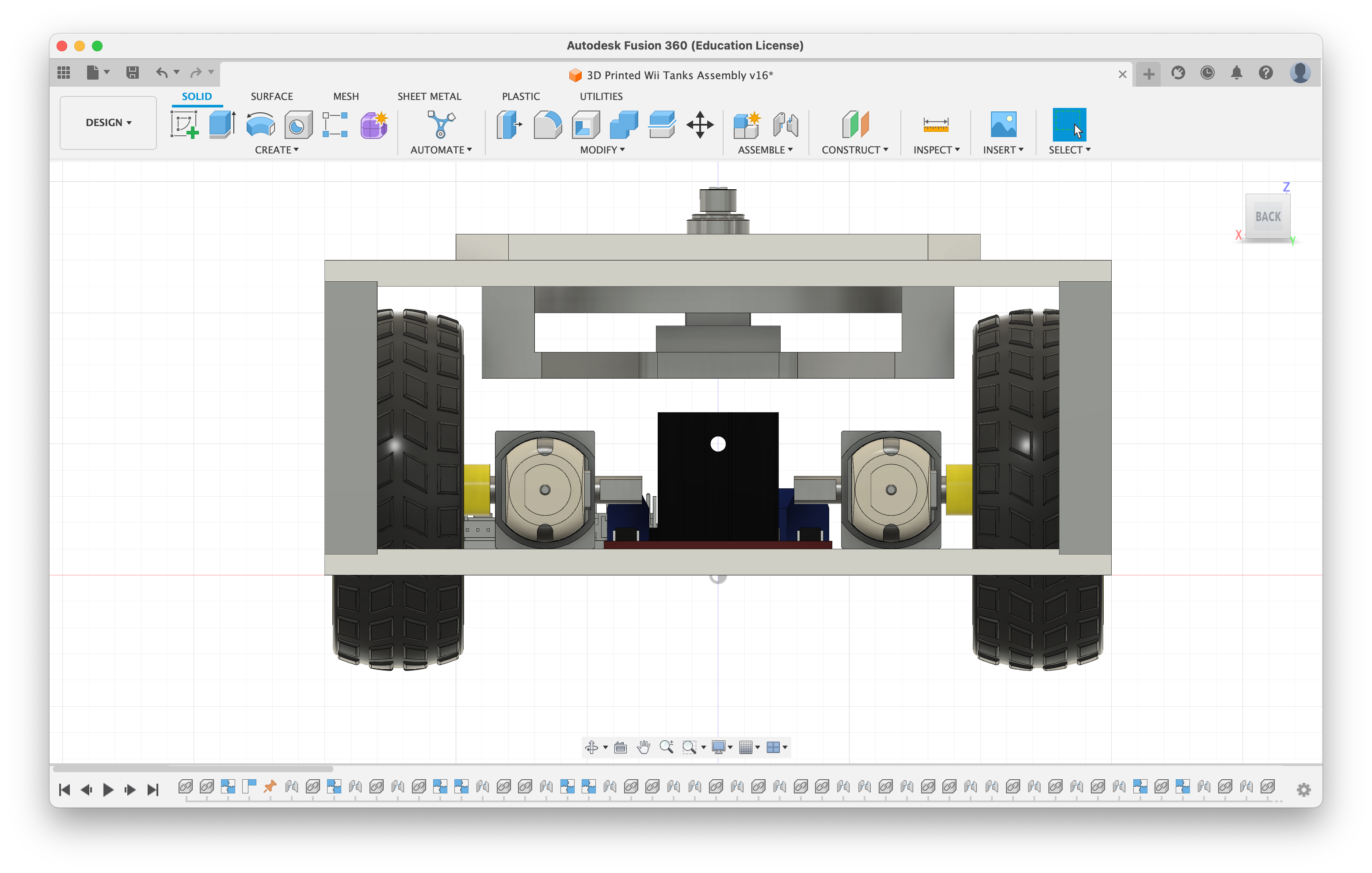Open the SHEET METAL ribbon tab
The height and width of the screenshot is (873, 1372).
tap(429, 96)
